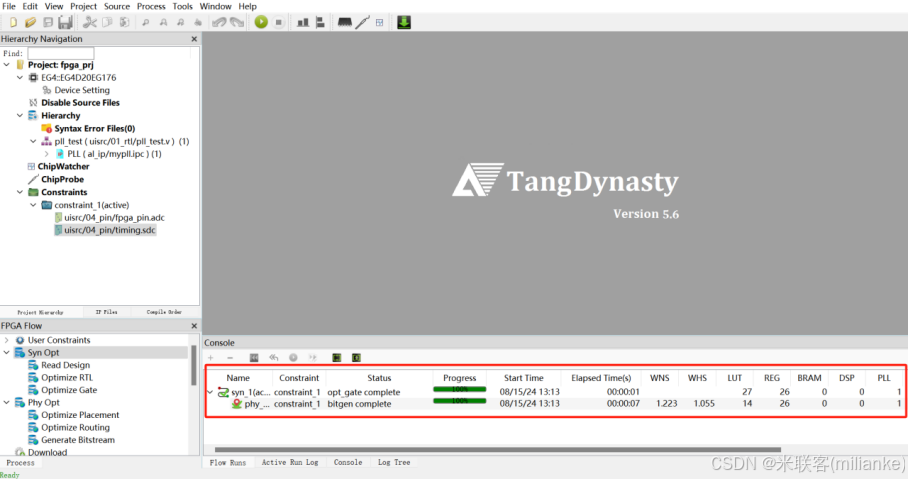Viewport: 909px width, 479px height.
Task: Click the minus icon in Console toolbar
Action: [x=230, y=358]
